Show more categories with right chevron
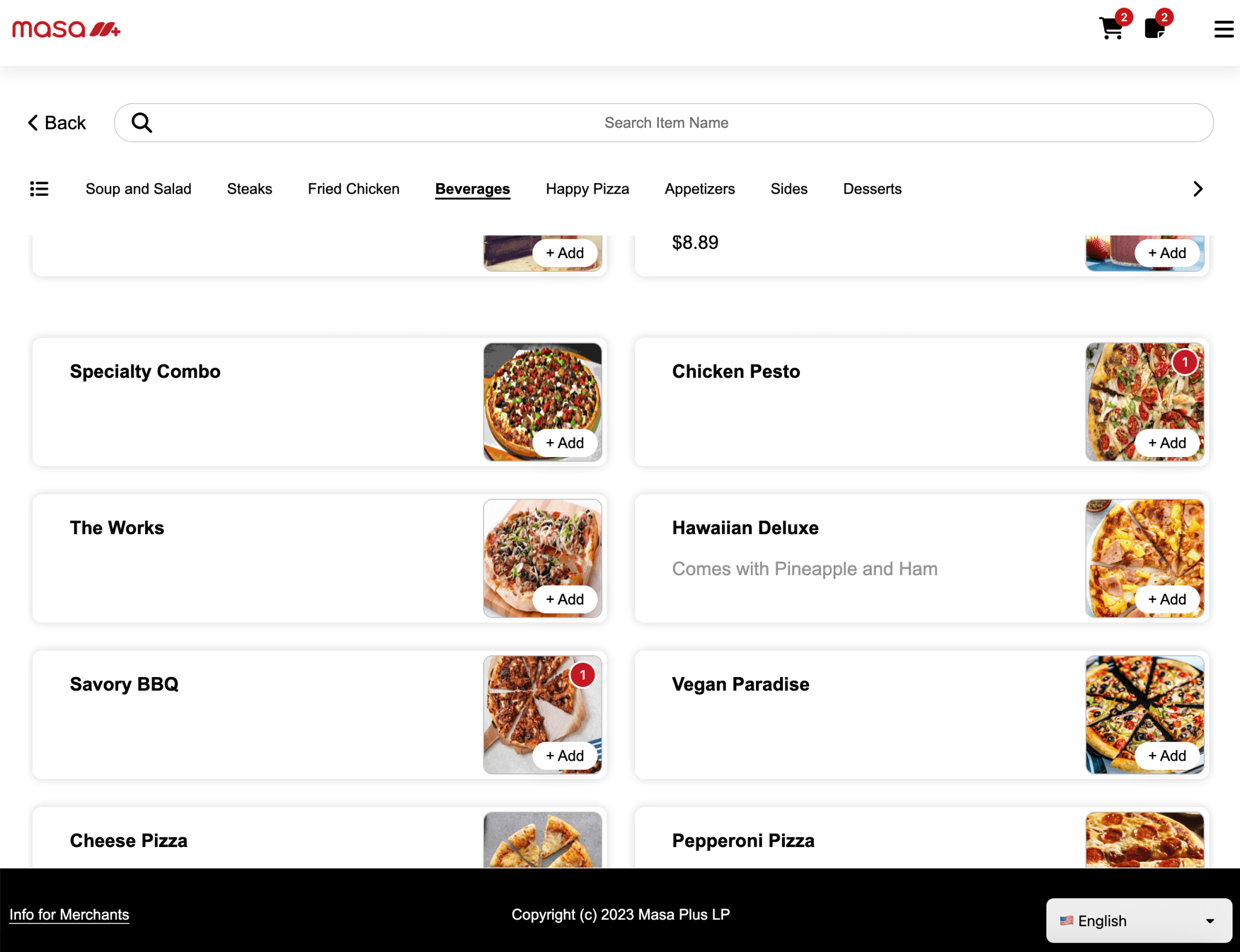 point(1198,189)
